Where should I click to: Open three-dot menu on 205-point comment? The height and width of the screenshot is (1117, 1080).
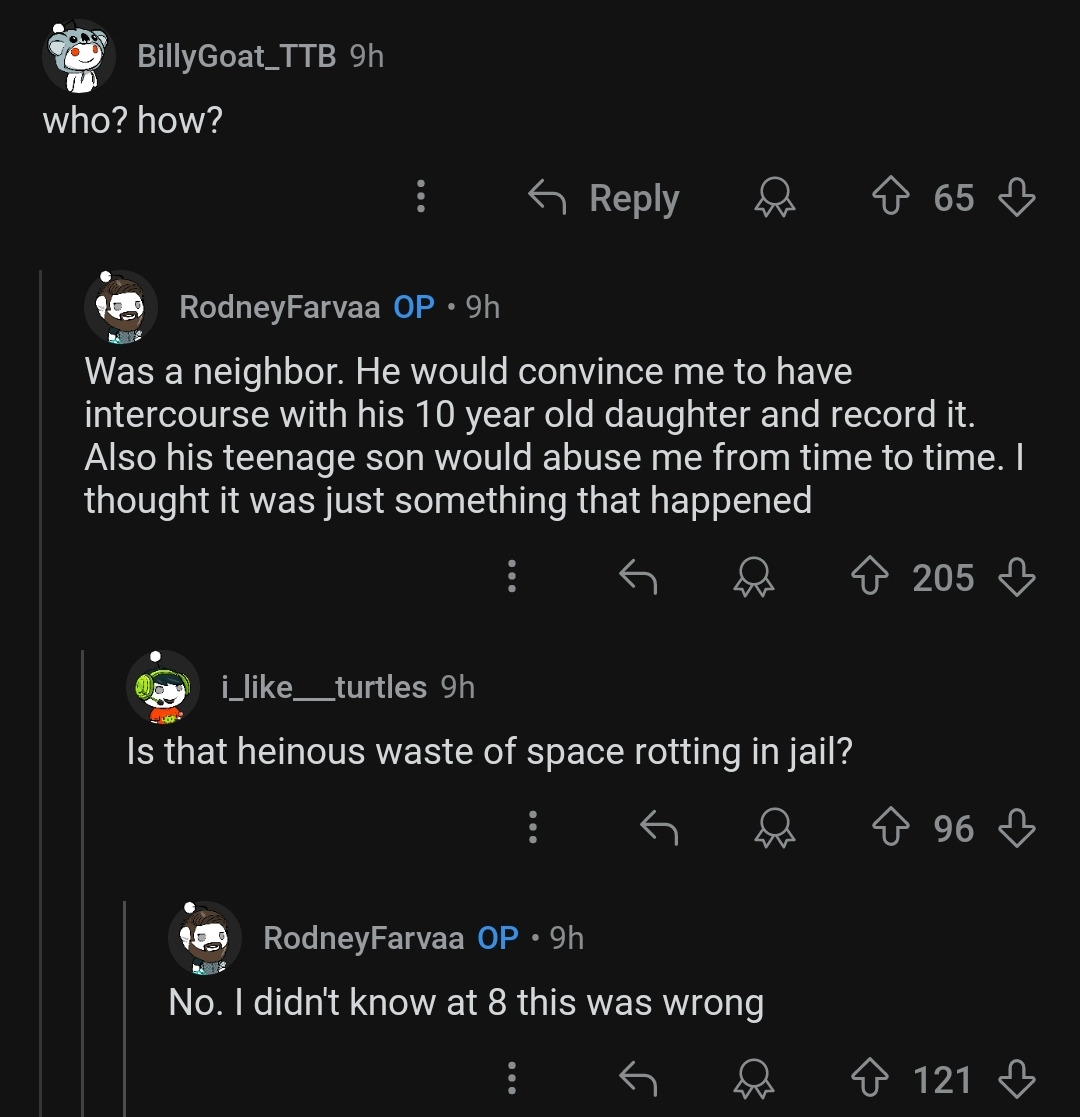click(512, 577)
